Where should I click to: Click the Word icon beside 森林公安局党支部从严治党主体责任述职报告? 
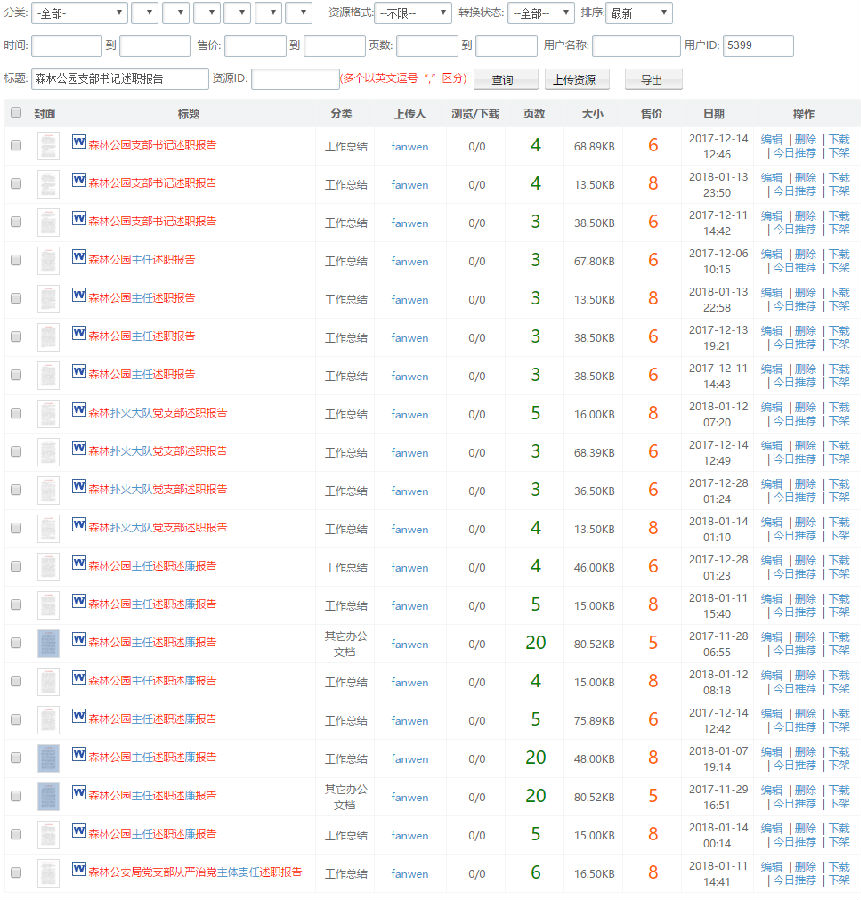point(79,870)
